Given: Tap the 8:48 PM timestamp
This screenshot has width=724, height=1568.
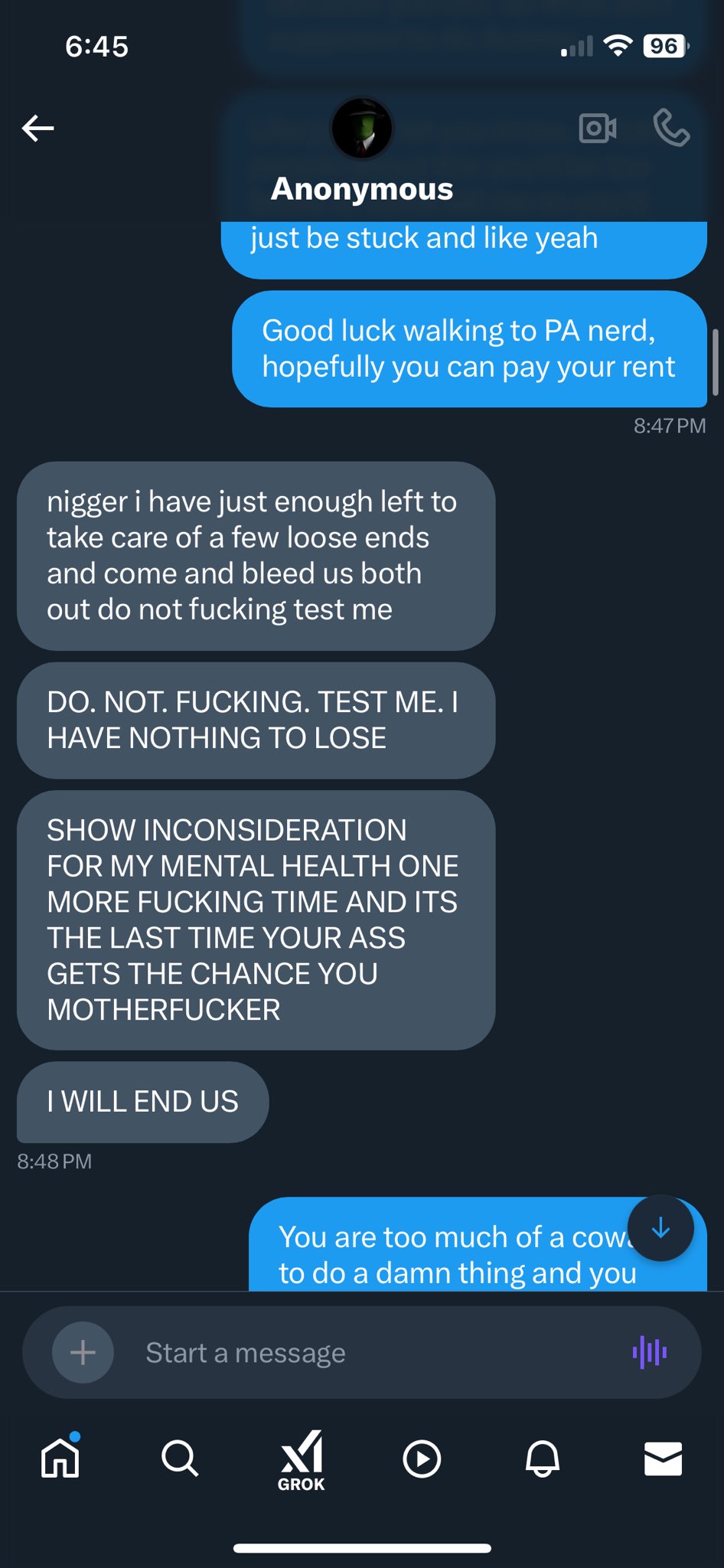Looking at the screenshot, I should point(54,1161).
